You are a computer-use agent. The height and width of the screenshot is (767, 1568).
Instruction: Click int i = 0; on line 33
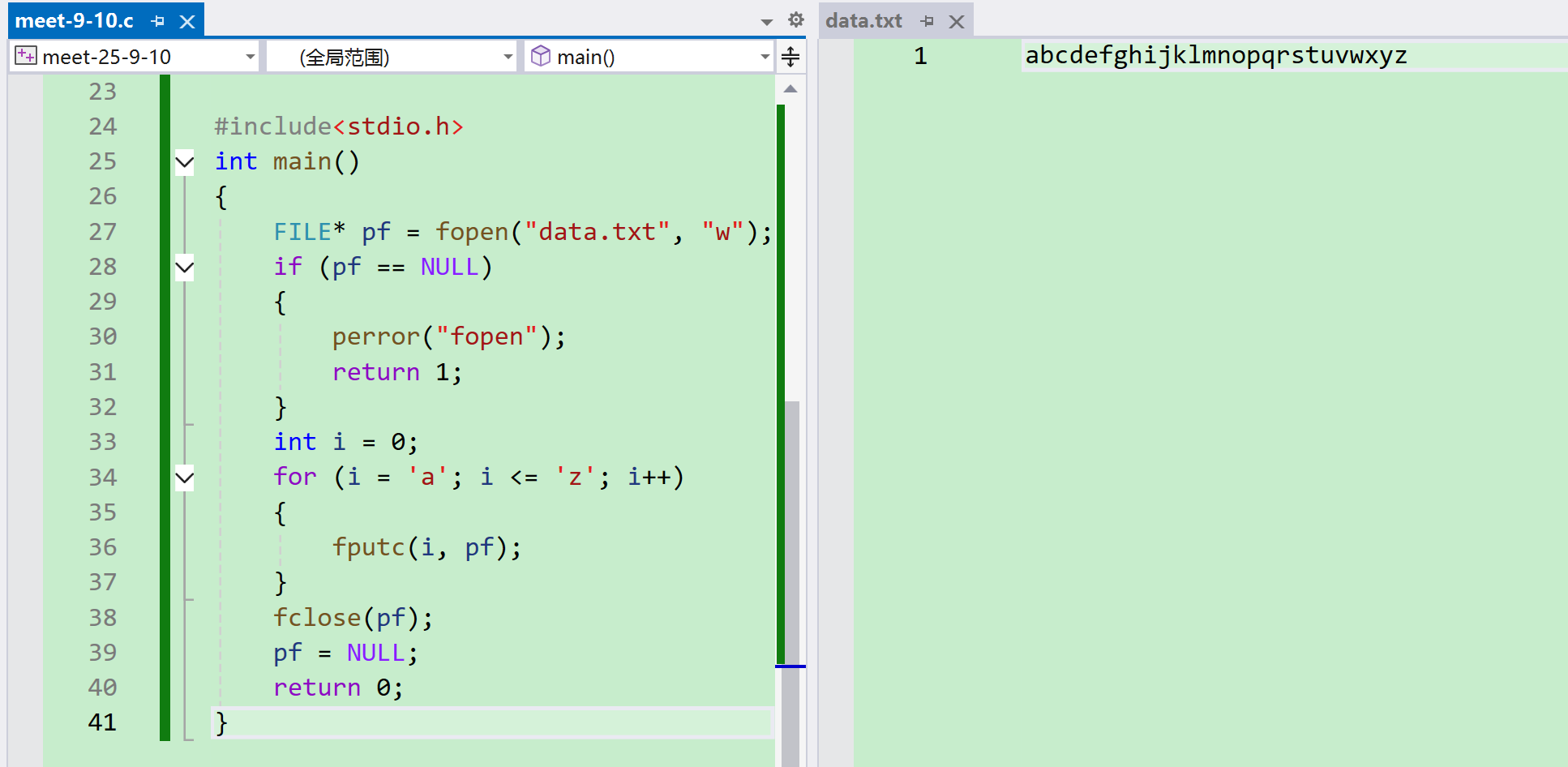click(x=345, y=442)
